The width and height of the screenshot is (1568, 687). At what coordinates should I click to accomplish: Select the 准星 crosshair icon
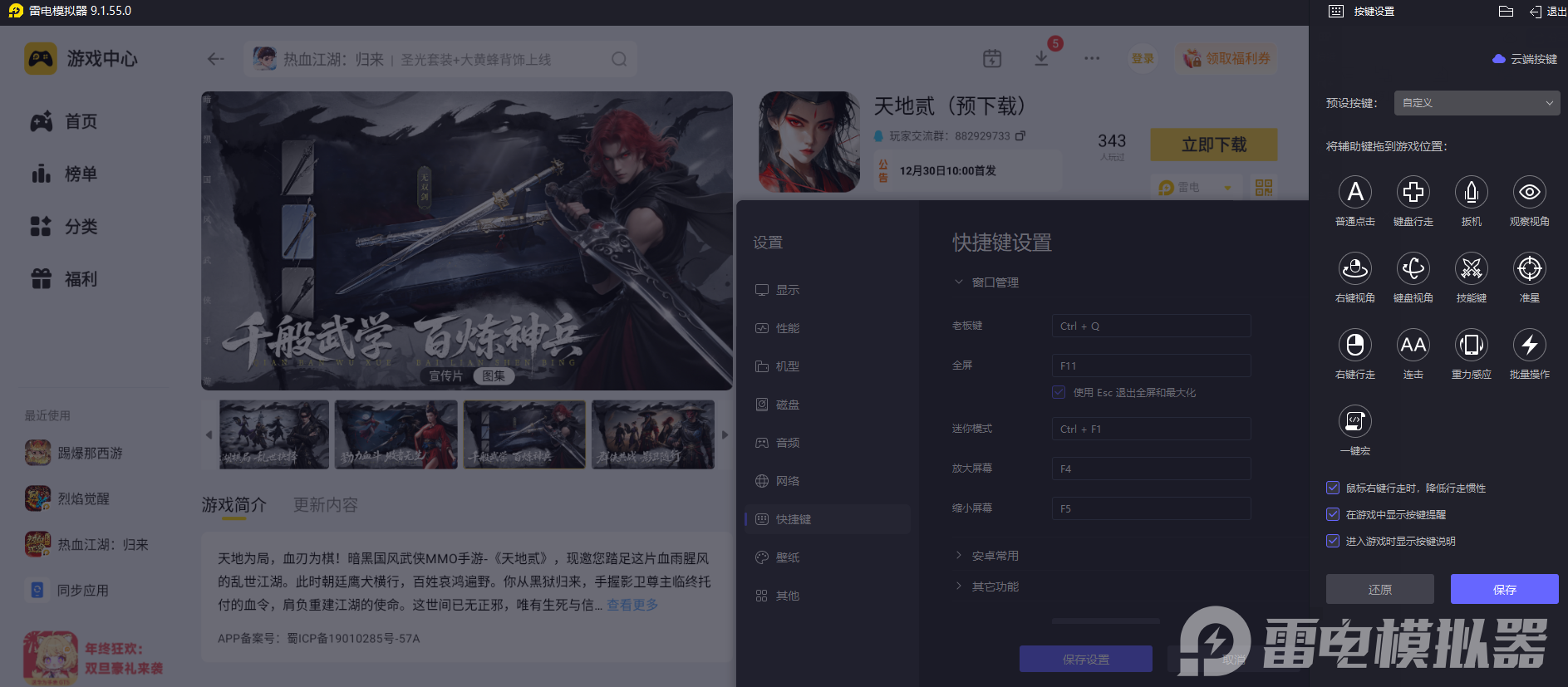(x=1530, y=268)
